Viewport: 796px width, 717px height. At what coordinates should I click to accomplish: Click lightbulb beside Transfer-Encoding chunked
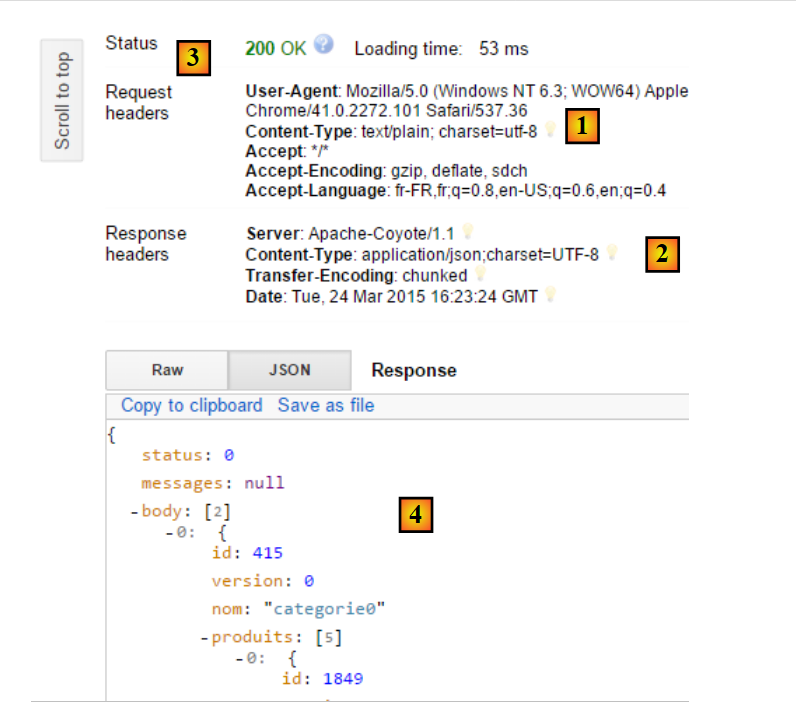click(x=481, y=274)
